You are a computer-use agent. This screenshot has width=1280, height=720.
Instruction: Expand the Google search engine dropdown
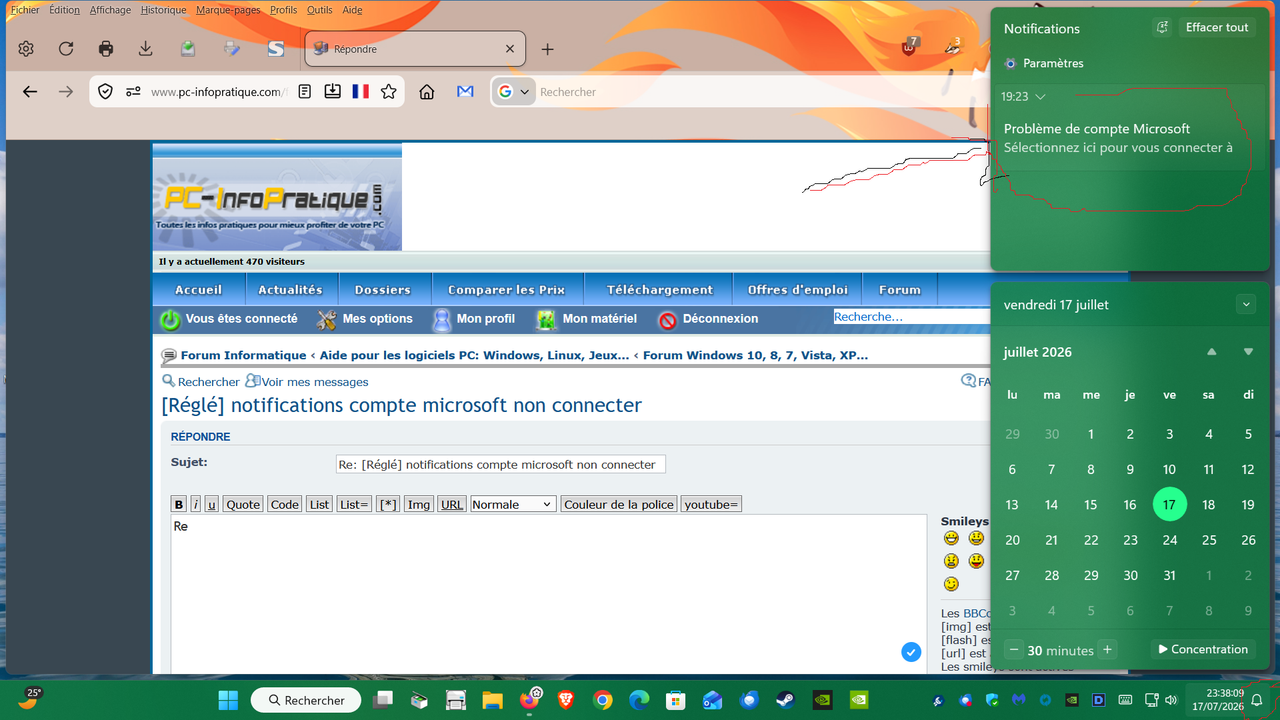pos(513,92)
